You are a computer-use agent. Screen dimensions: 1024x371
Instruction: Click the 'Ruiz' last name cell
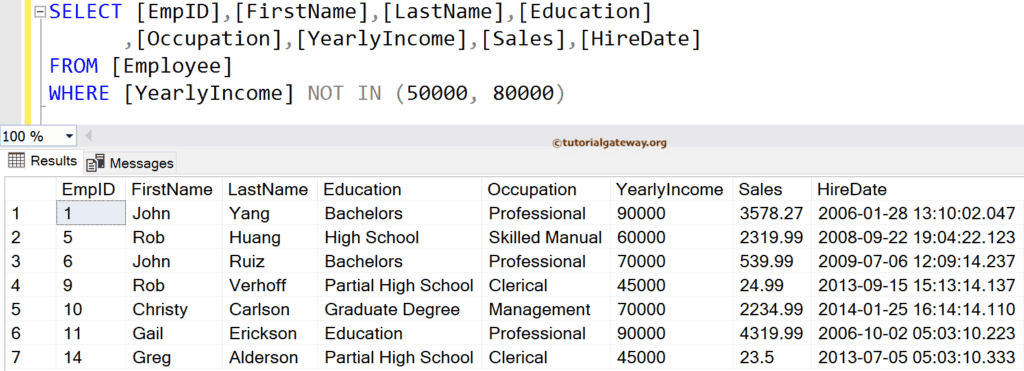point(270,261)
